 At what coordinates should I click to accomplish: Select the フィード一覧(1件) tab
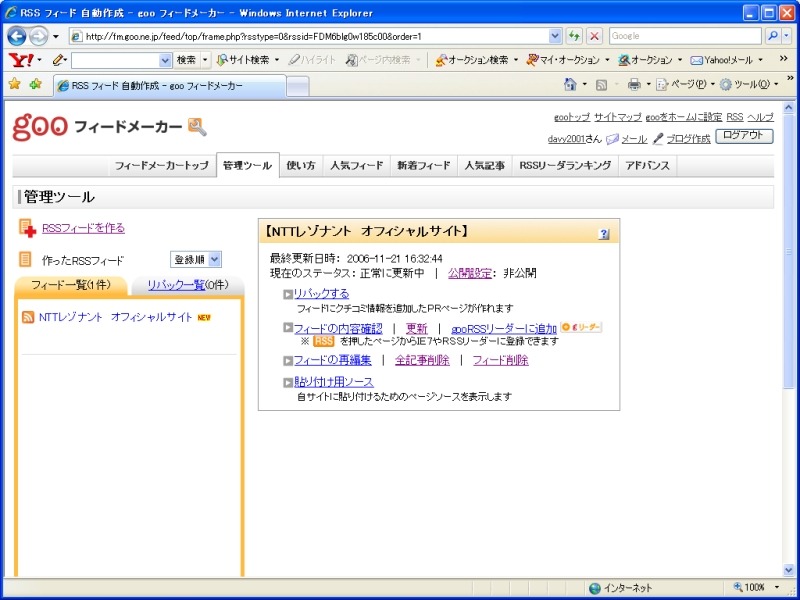point(71,285)
